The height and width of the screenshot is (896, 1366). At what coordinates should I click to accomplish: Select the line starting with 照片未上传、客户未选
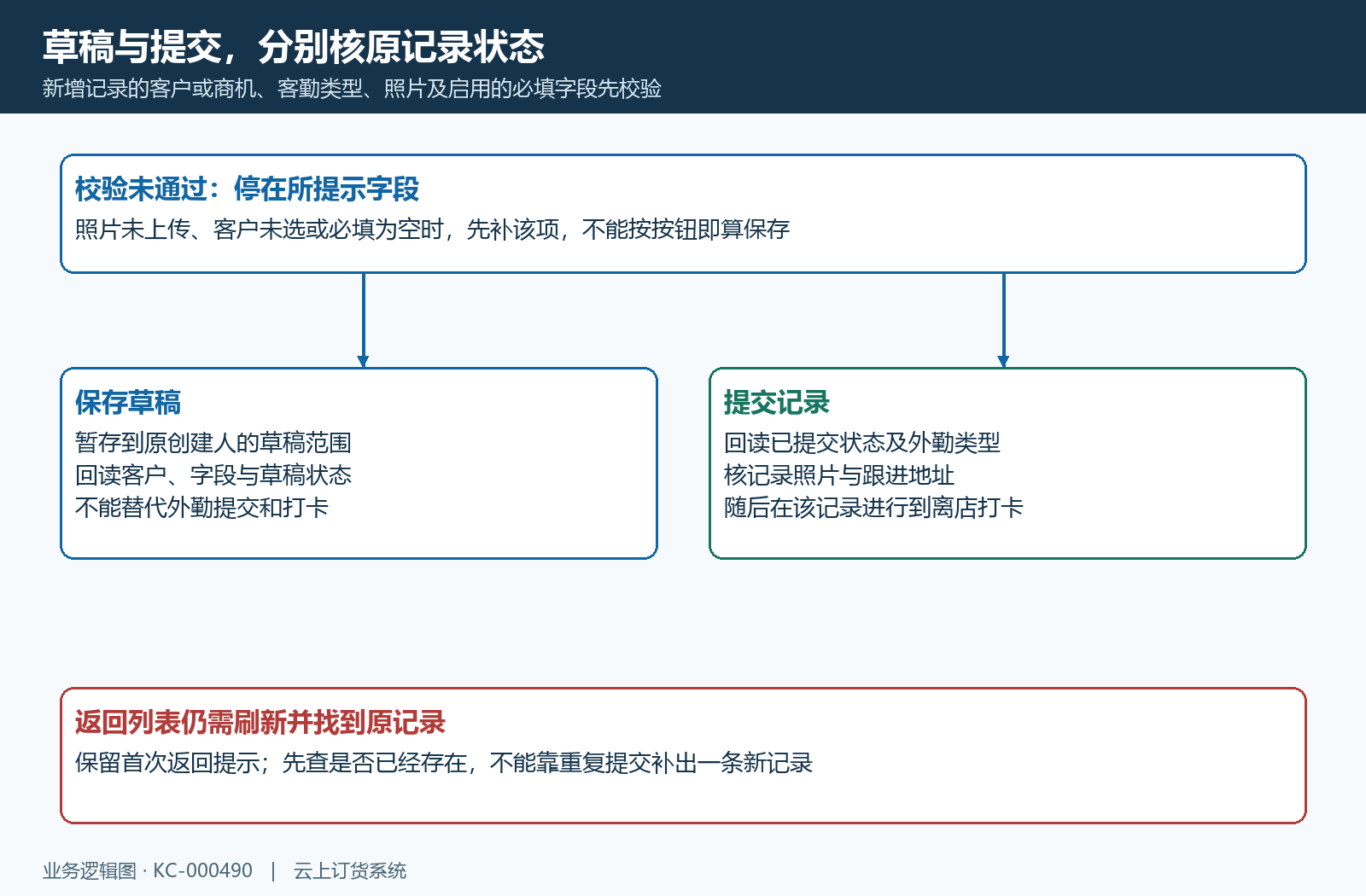(x=432, y=230)
